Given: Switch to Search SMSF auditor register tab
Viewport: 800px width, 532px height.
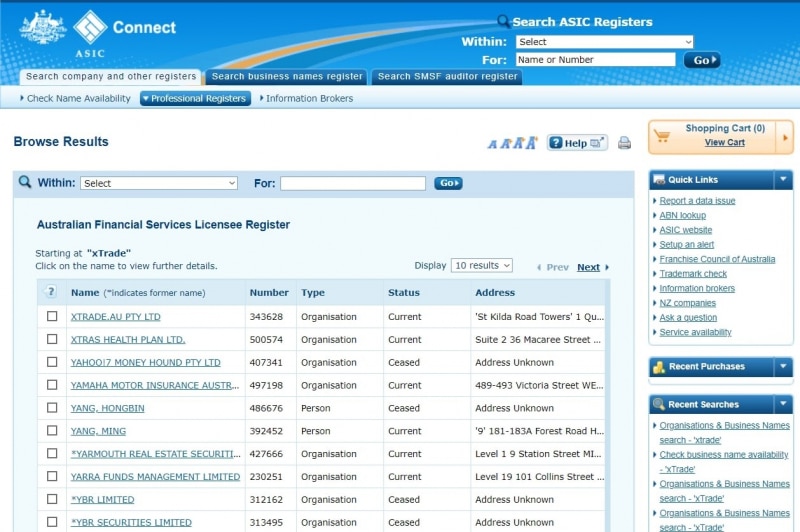Looking at the screenshot, I should pos(447,77).
